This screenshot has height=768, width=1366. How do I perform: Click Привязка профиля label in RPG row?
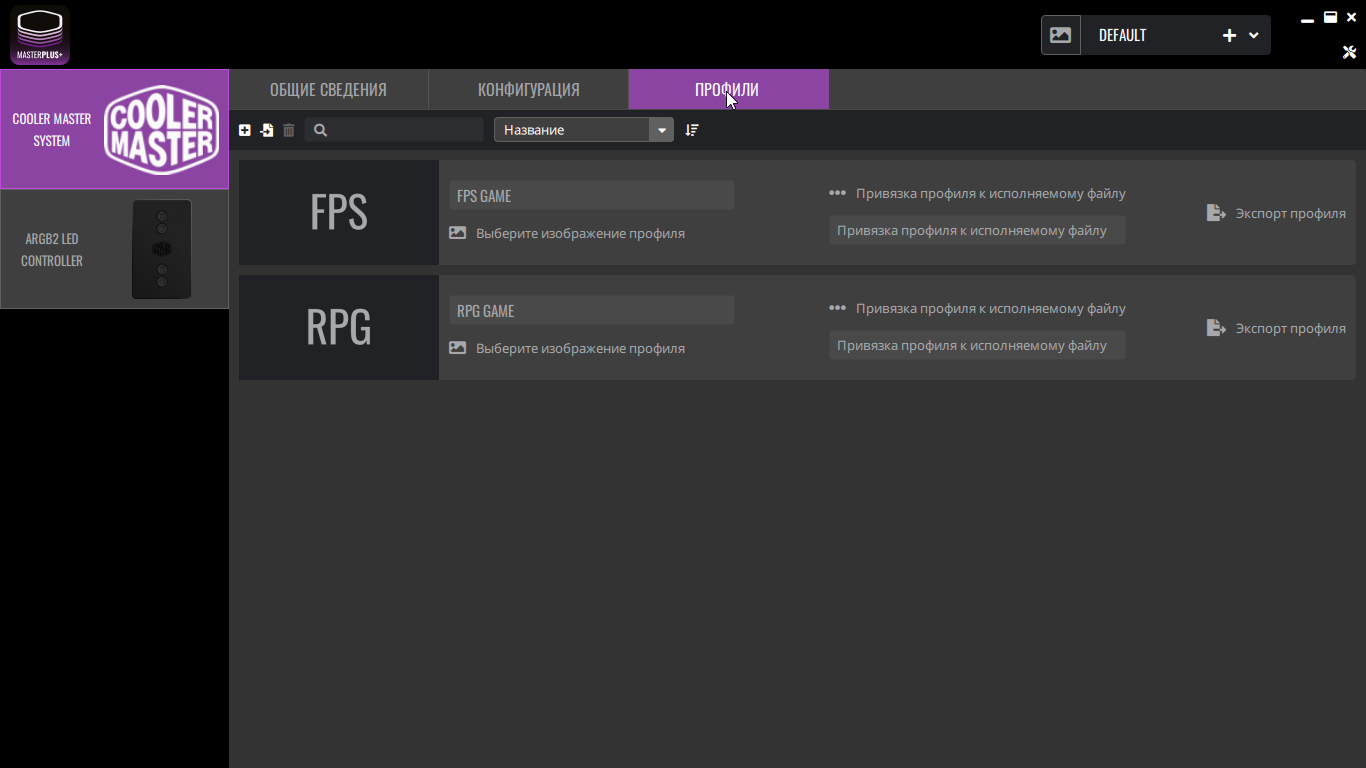tap(991, 308)
